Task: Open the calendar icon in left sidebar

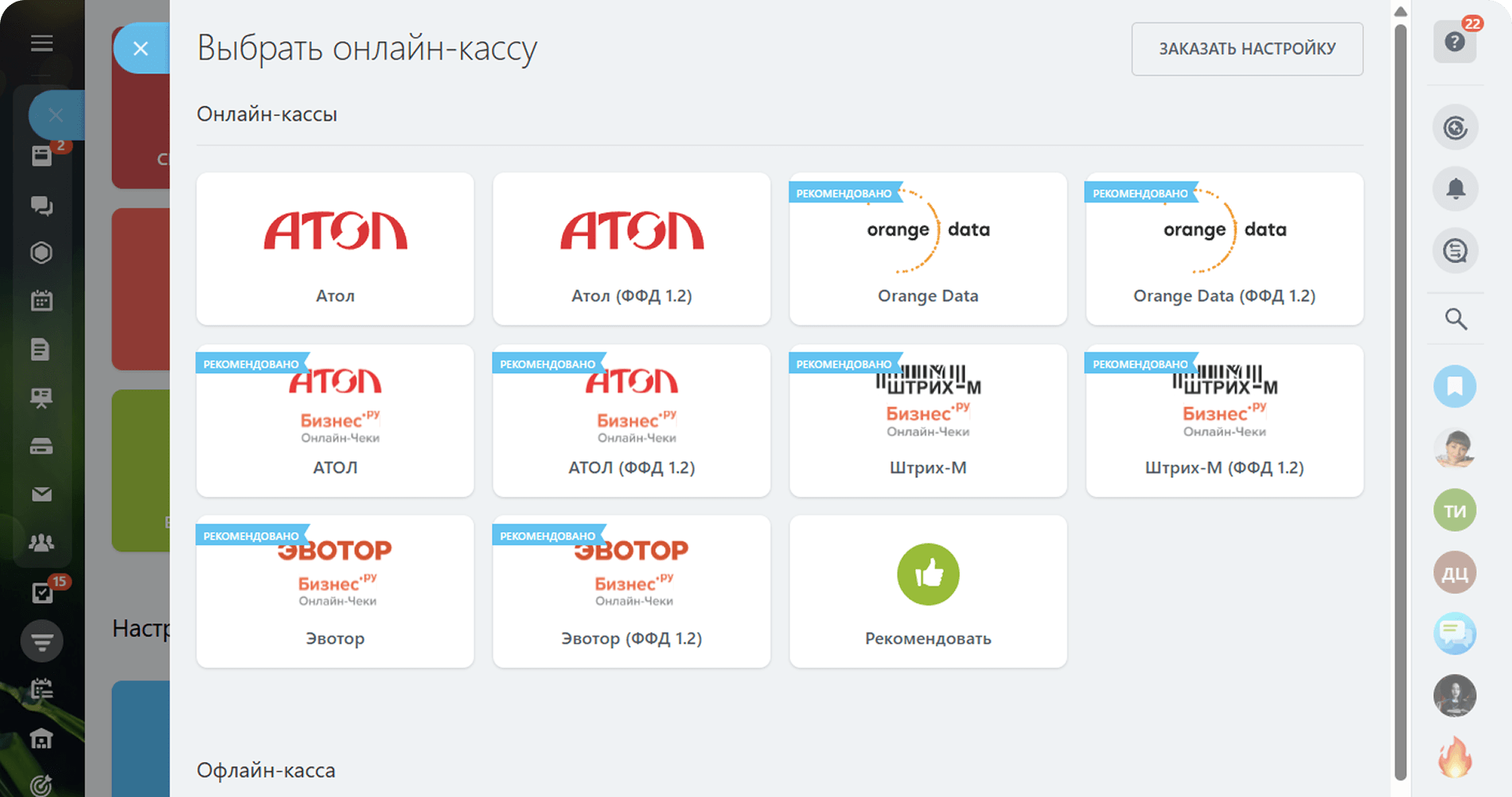Action: tap(41, 301)
